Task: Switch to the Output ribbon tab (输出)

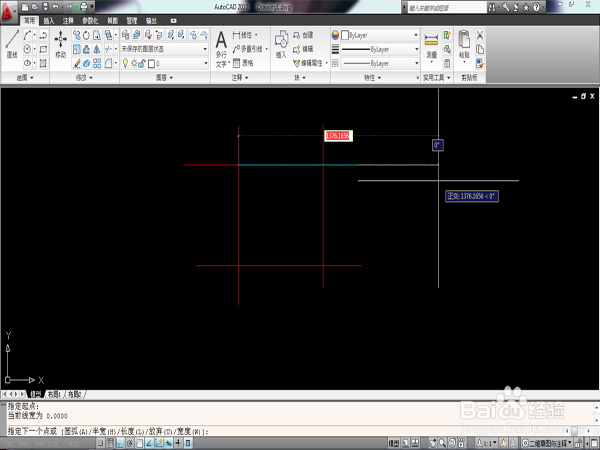Action: pos(151,21)
